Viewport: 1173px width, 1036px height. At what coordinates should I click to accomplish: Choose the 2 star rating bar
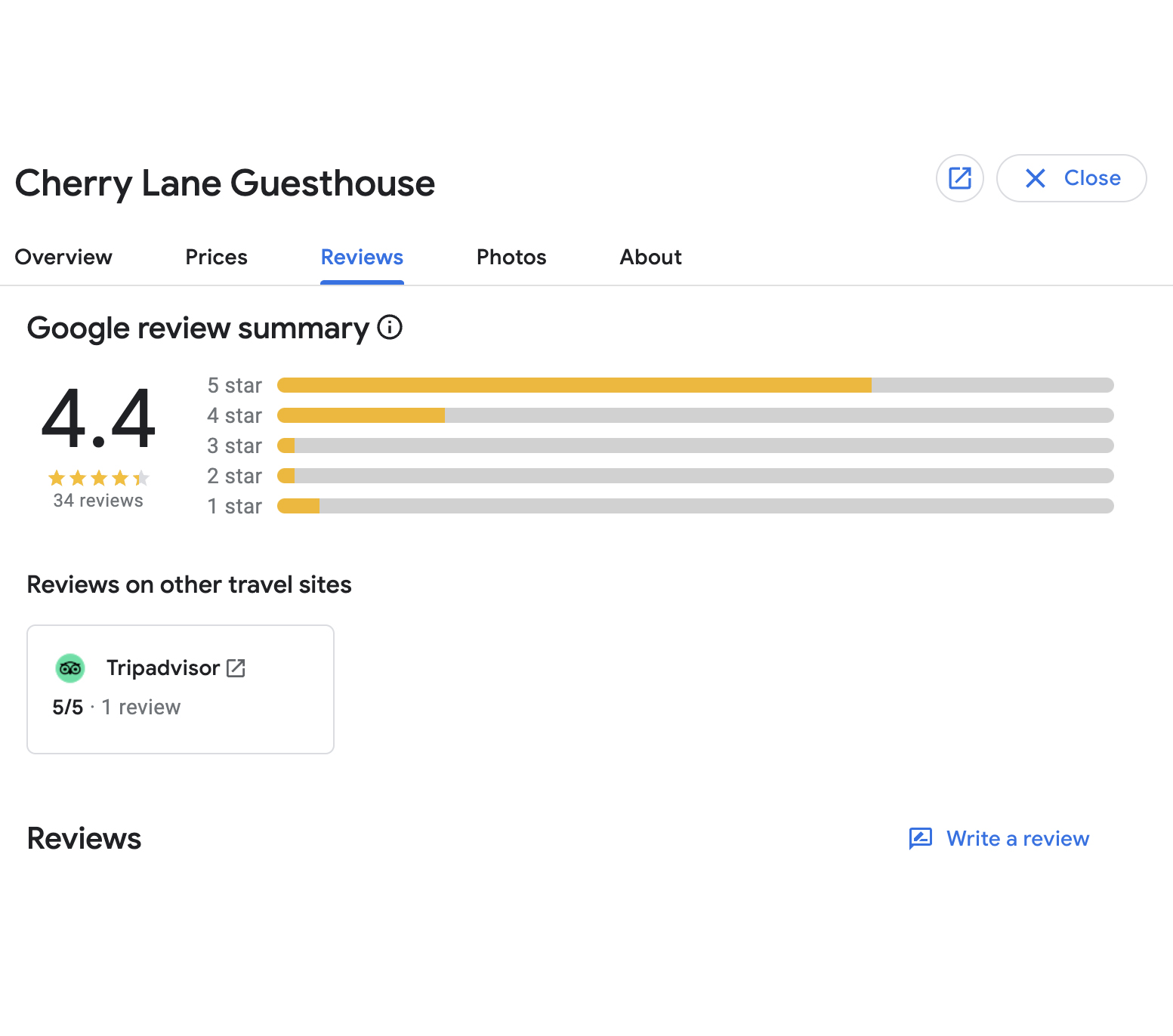coord(695,476)
